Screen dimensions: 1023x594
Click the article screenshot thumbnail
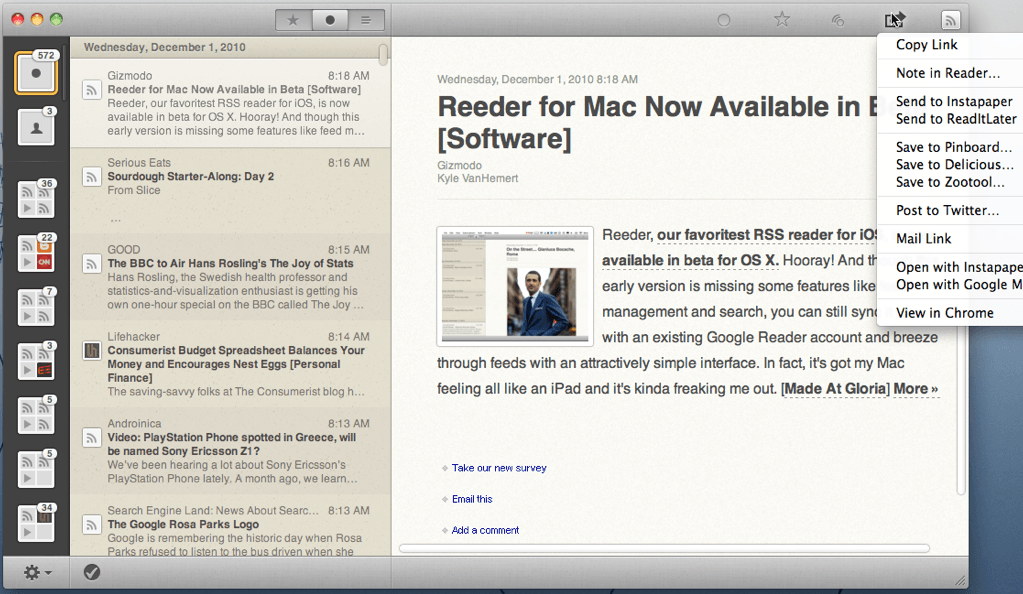tap(515, 286)
